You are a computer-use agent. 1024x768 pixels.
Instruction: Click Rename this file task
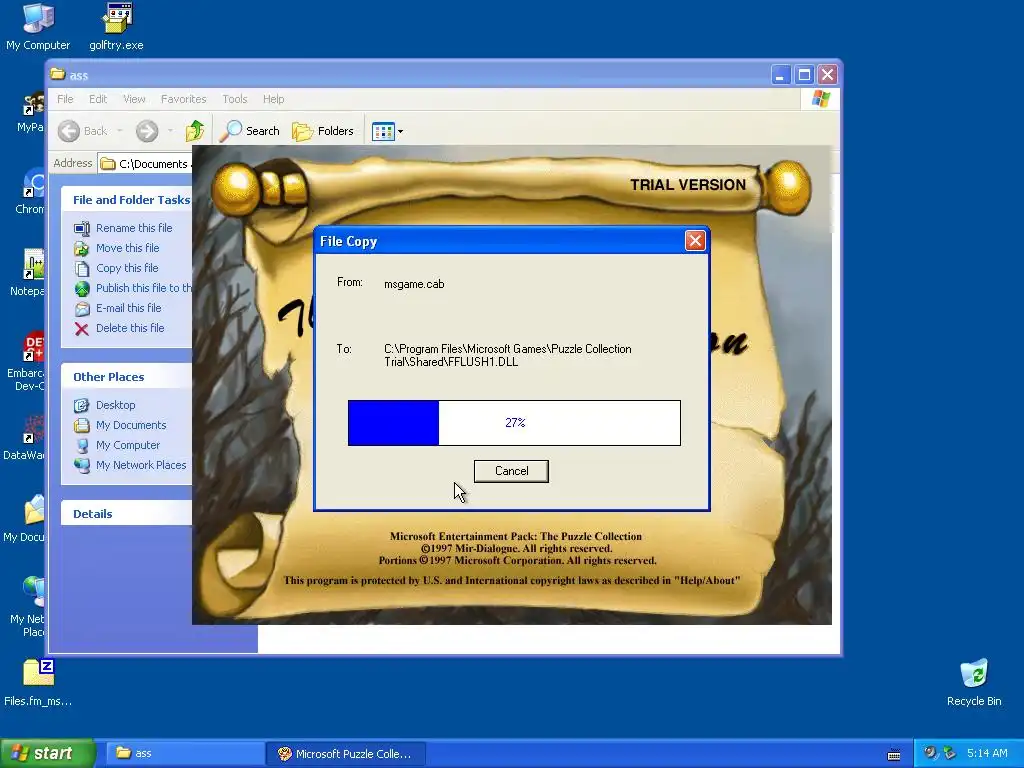pyautogui.click(x=134, y=228)
